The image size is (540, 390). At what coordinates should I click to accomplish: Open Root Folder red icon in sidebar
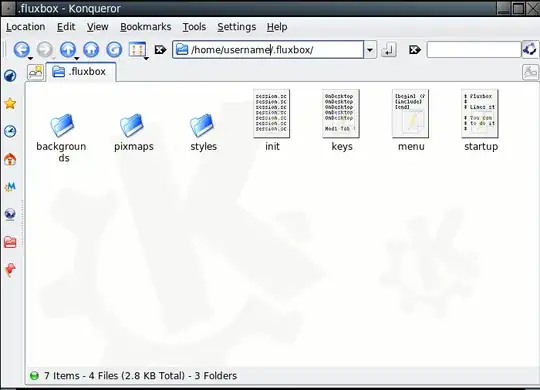pyautogui.click(x=10, y=242)
